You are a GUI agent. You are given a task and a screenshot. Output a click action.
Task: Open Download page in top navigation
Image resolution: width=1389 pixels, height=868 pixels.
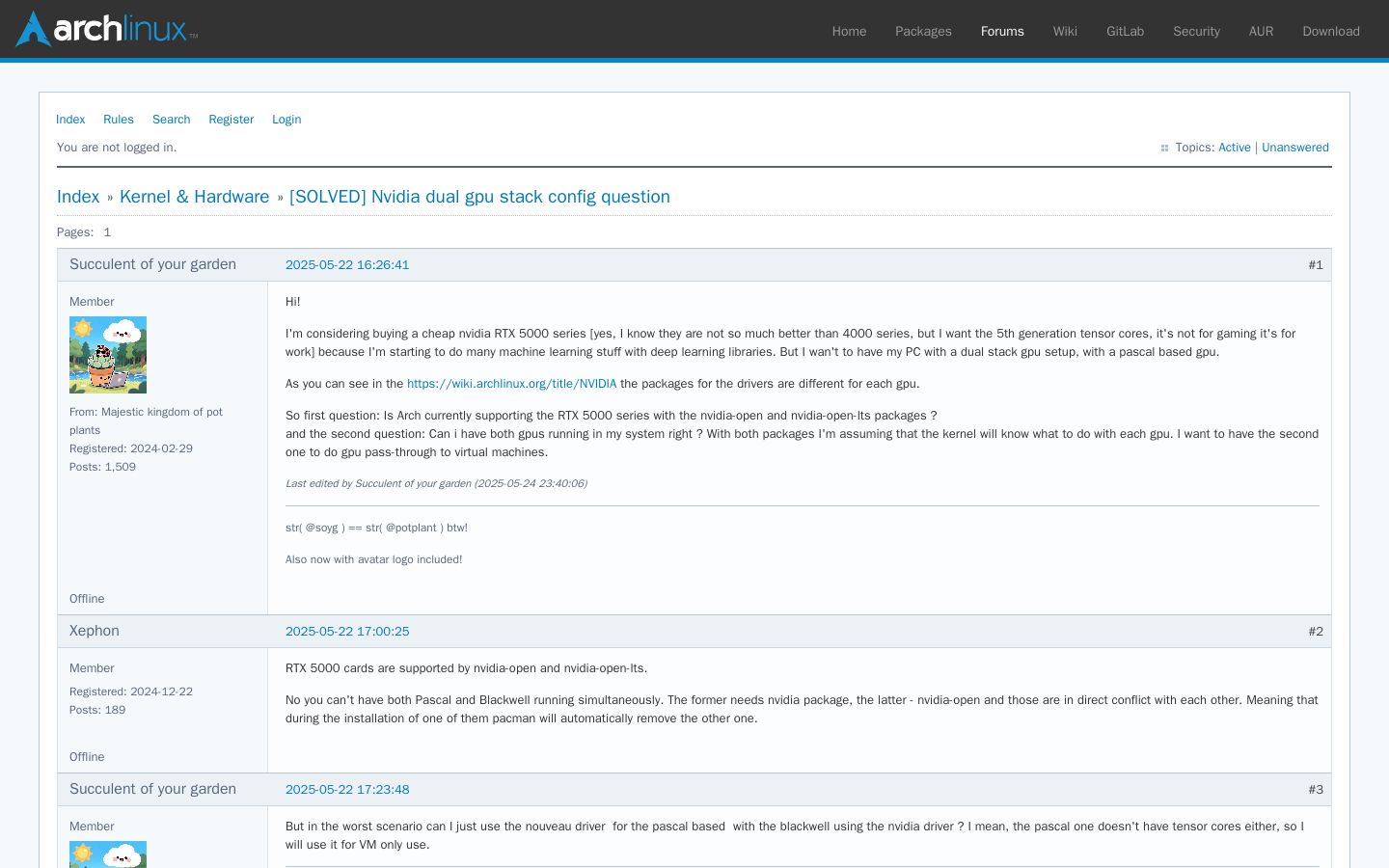coord(1331,31)
